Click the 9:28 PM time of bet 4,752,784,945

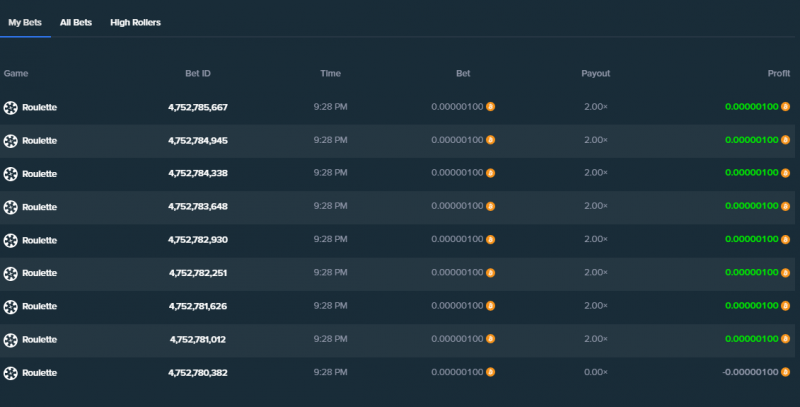click(331, 140)
